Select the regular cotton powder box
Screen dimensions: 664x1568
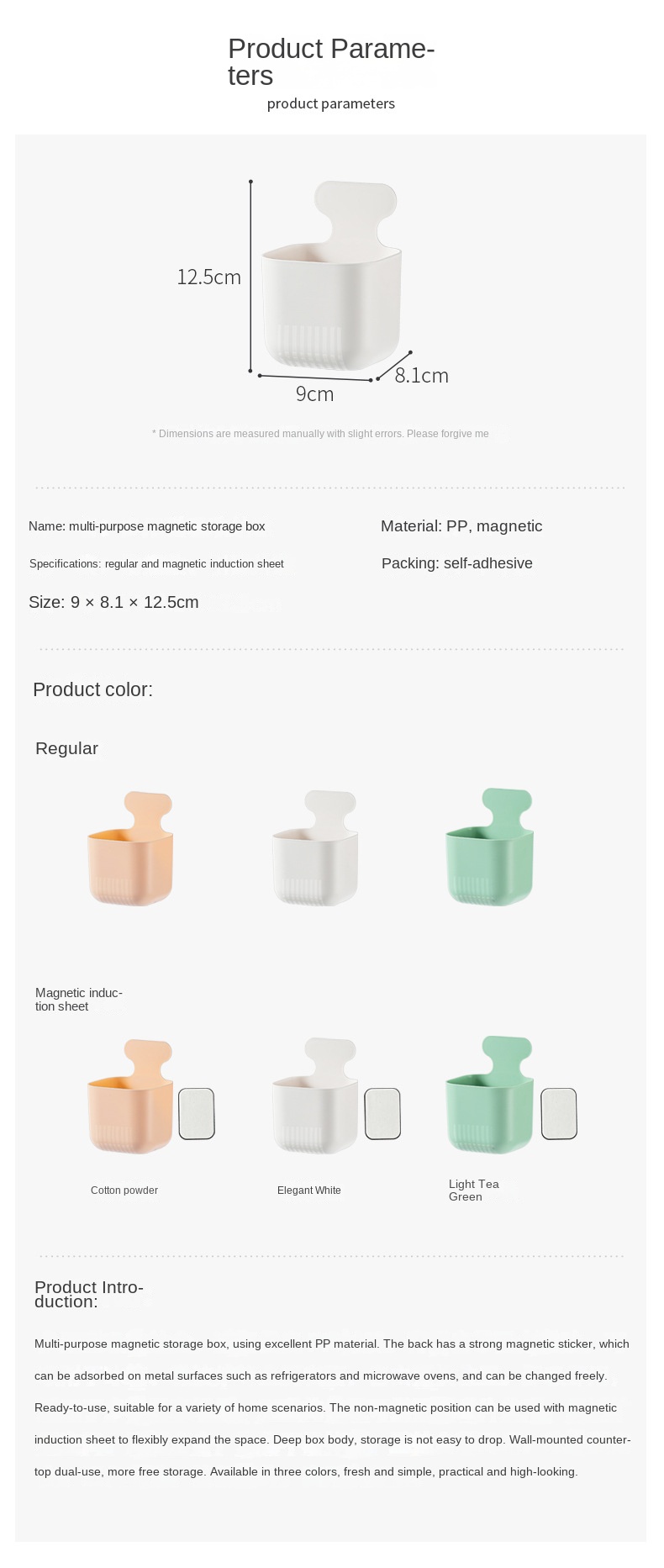tap(130, 851)
